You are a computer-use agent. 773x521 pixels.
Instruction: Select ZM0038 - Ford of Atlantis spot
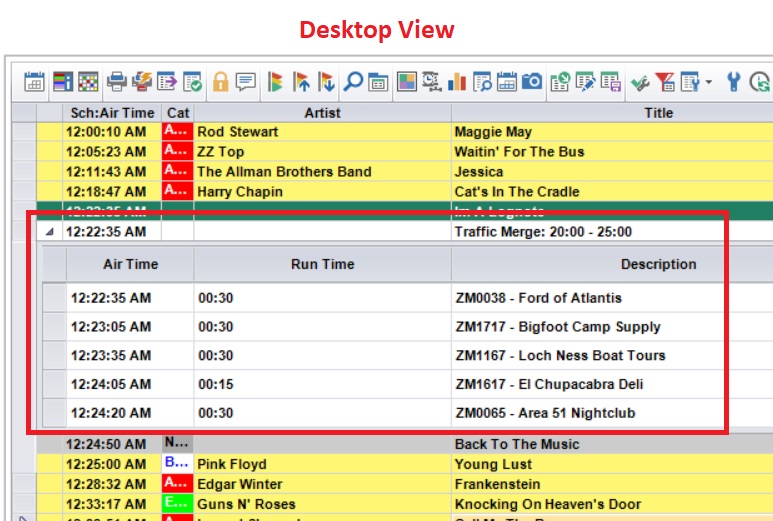[x=612, y=298]
